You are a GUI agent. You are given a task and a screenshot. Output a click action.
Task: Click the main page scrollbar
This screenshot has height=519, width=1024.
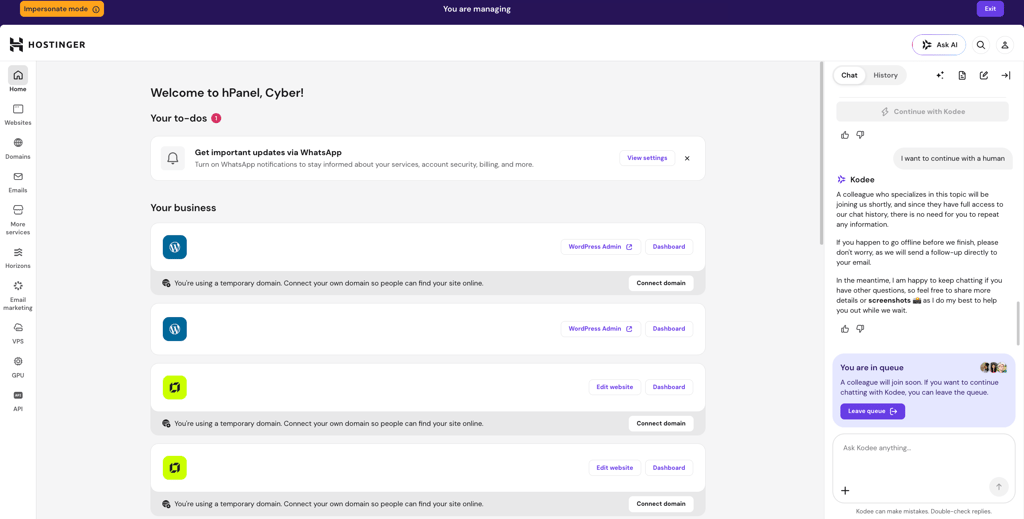[x=822, y=151]
